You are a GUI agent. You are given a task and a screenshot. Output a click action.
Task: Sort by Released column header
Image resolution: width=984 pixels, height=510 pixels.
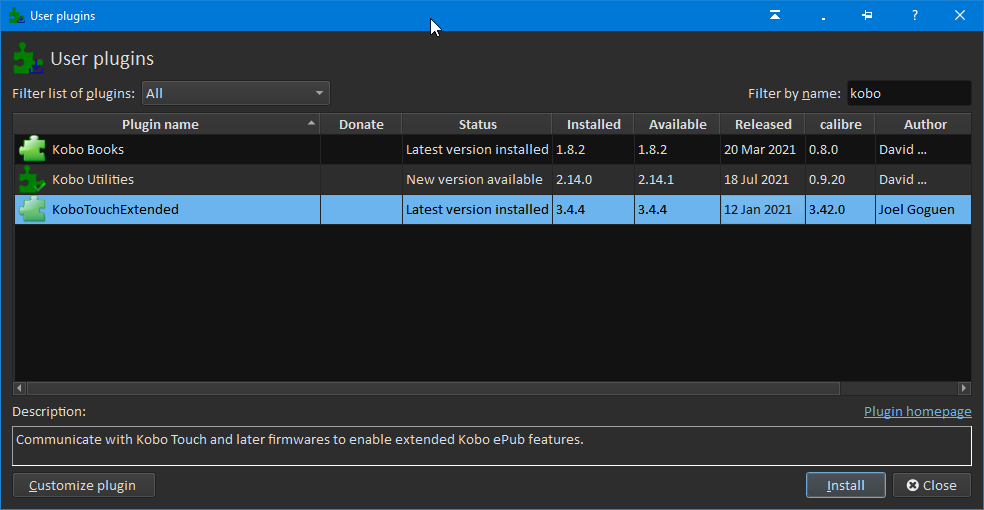tap(762, 124)
